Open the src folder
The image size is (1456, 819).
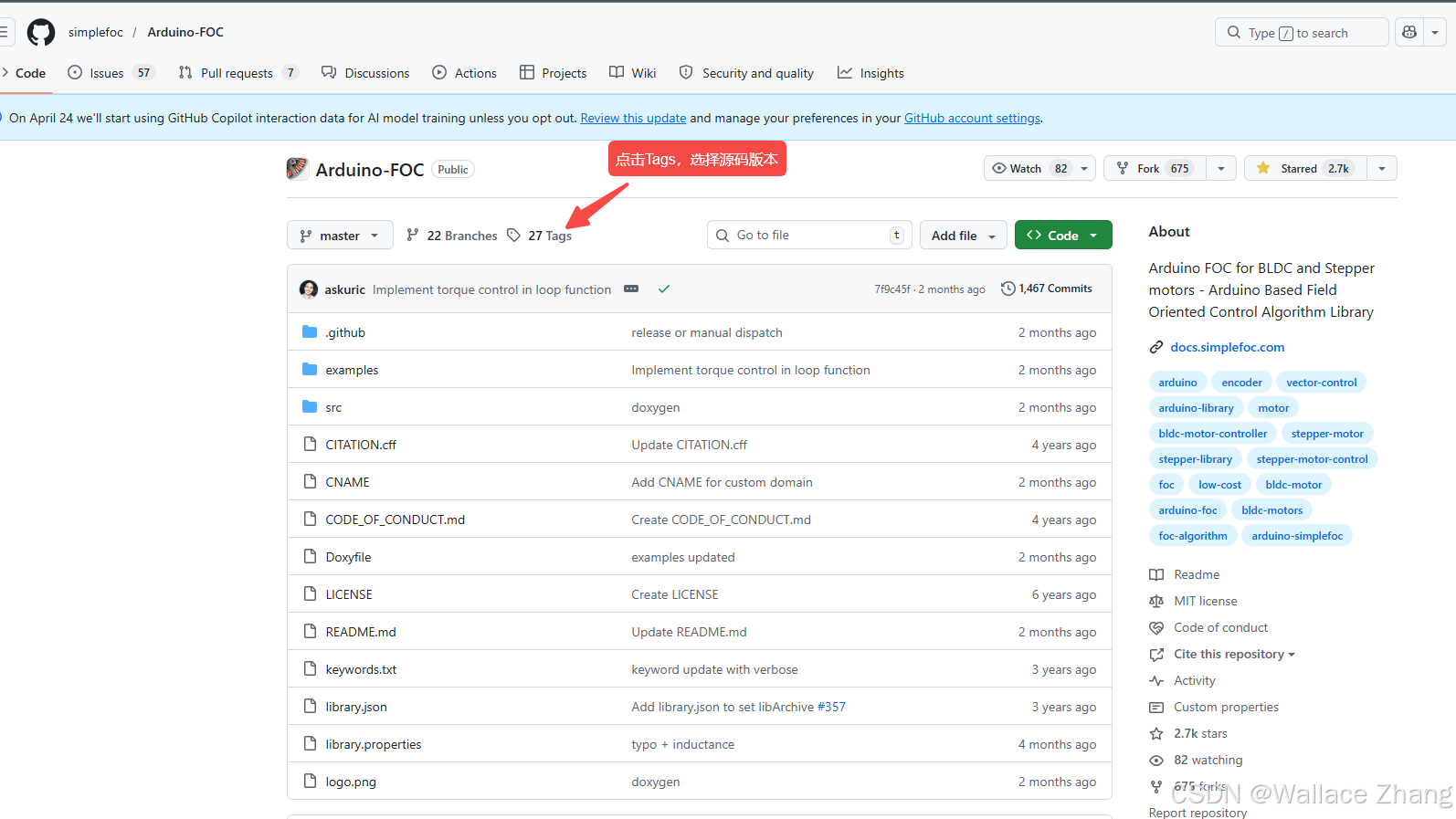(333, 407)
